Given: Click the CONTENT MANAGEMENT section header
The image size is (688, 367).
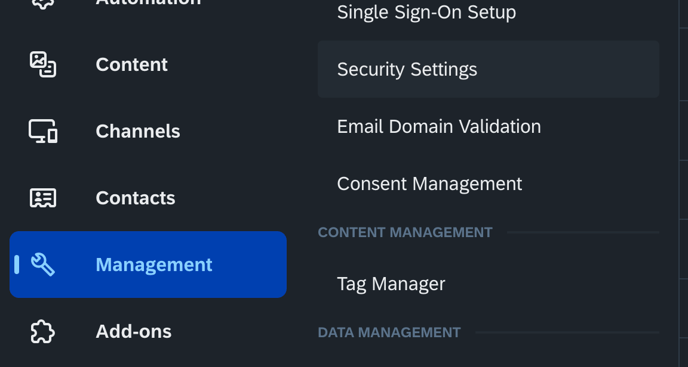Looking at the screenshot, I should tap(405, 232).
